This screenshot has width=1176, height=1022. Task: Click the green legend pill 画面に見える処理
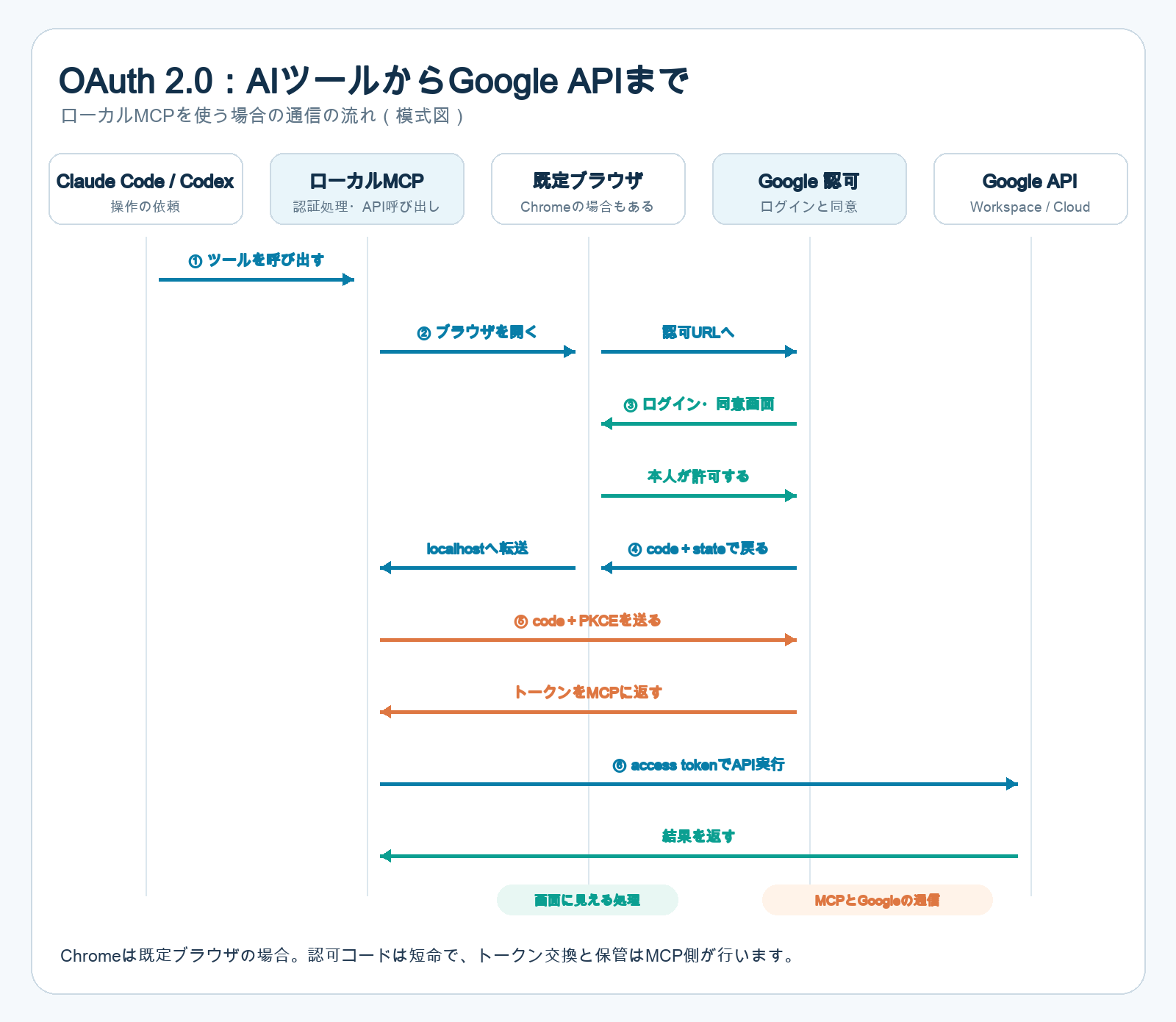click(587, 900)
